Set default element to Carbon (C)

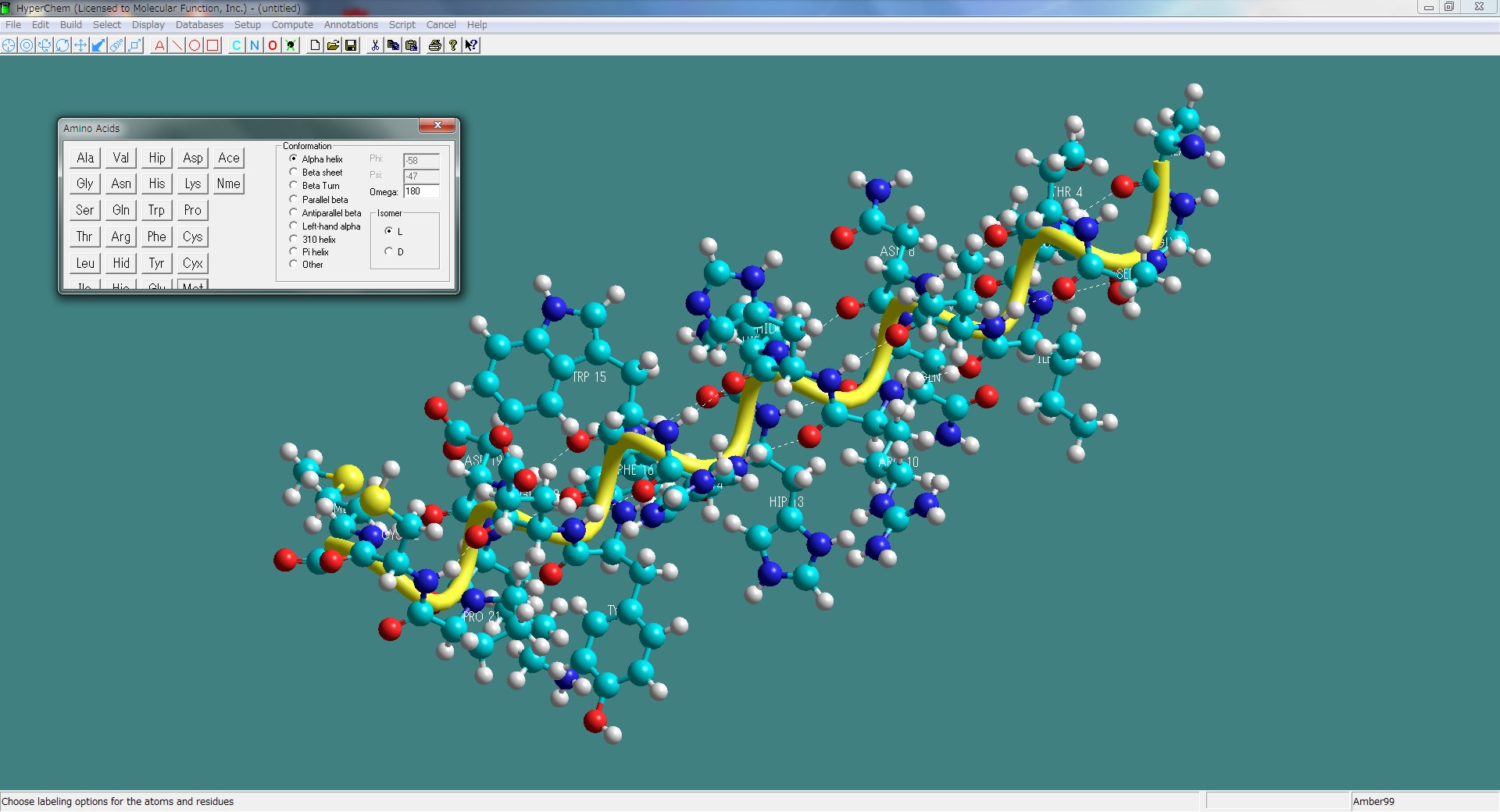coord(237,45)
